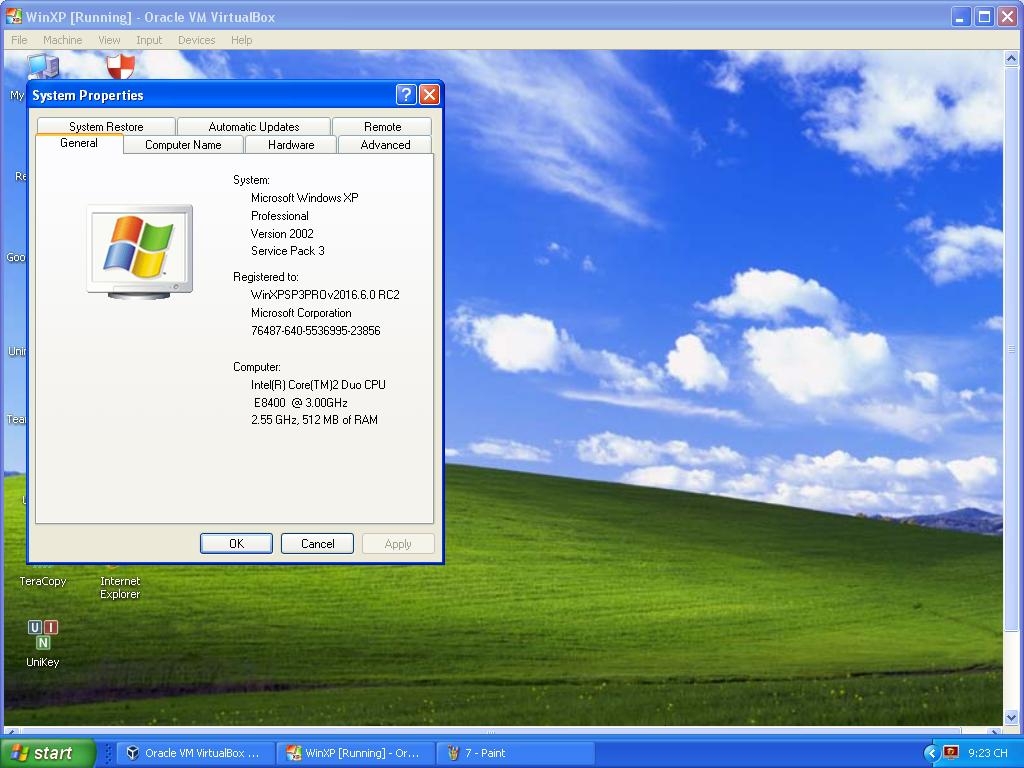Open the VirtualBox Machine menu

click(62, 40)
